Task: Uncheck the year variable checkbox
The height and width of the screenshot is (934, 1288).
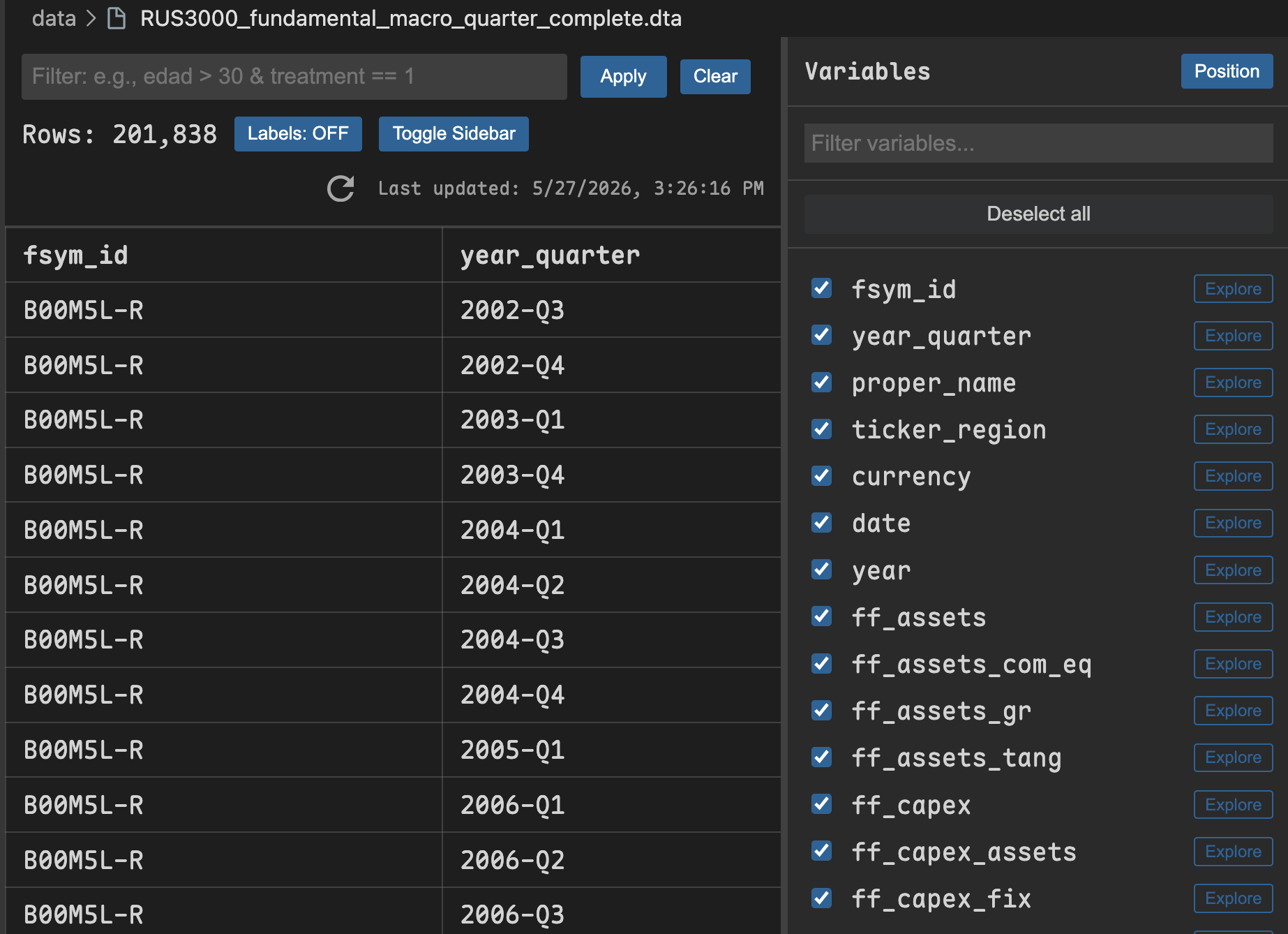Action: [822, 570]
